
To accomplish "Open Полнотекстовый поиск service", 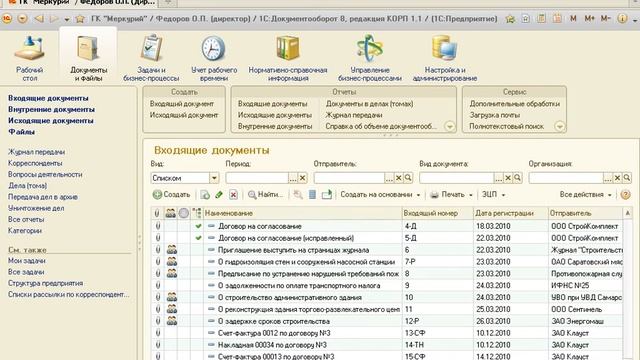I will click(506, 127).
